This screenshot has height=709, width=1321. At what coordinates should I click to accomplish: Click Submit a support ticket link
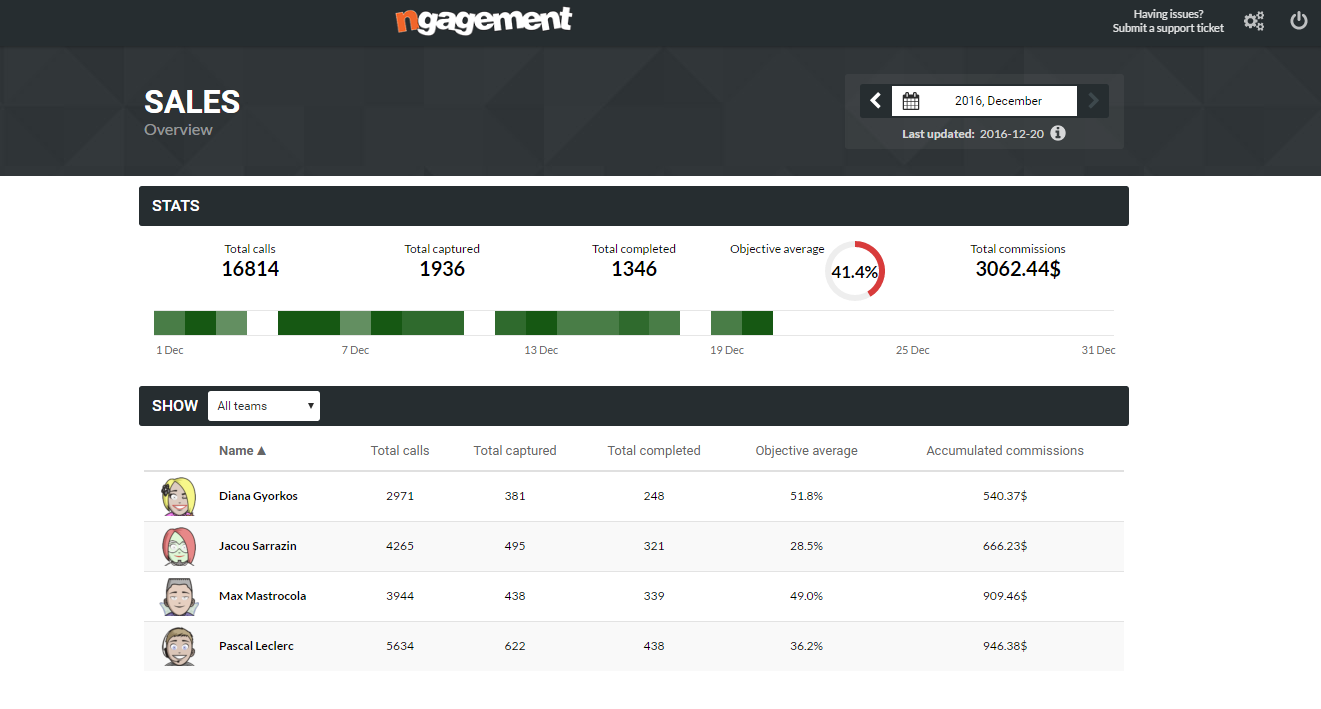[x=1167, y=28]
